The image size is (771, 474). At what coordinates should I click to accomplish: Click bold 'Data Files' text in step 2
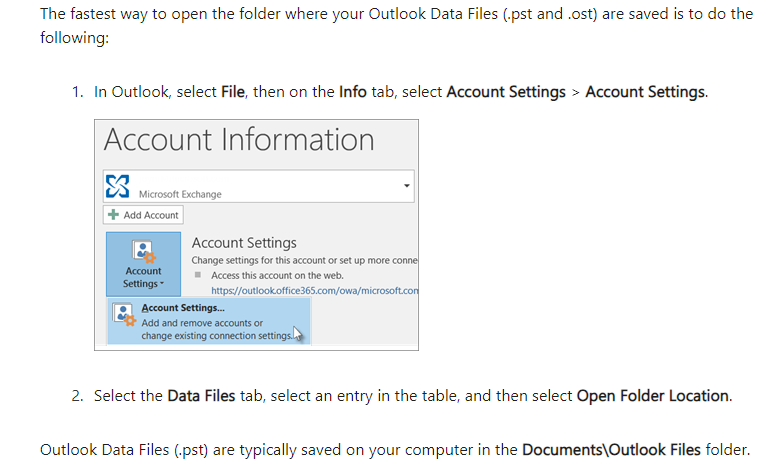coord(201,396)
